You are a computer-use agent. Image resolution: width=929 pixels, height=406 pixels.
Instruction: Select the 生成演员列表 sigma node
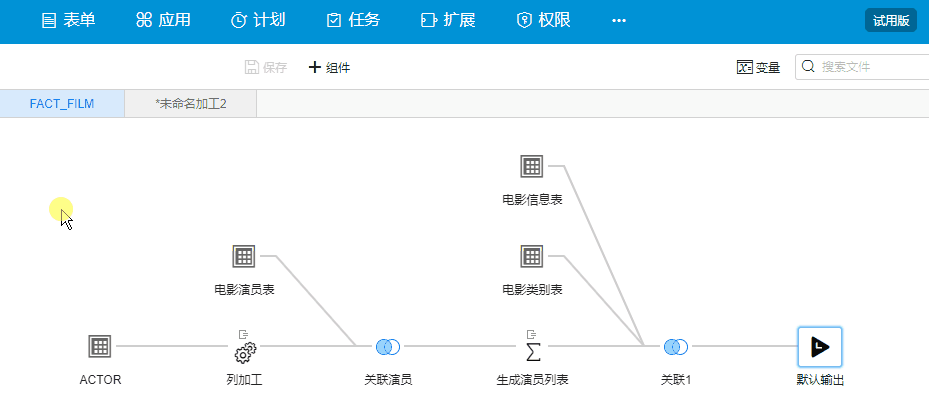pos(533,351)
